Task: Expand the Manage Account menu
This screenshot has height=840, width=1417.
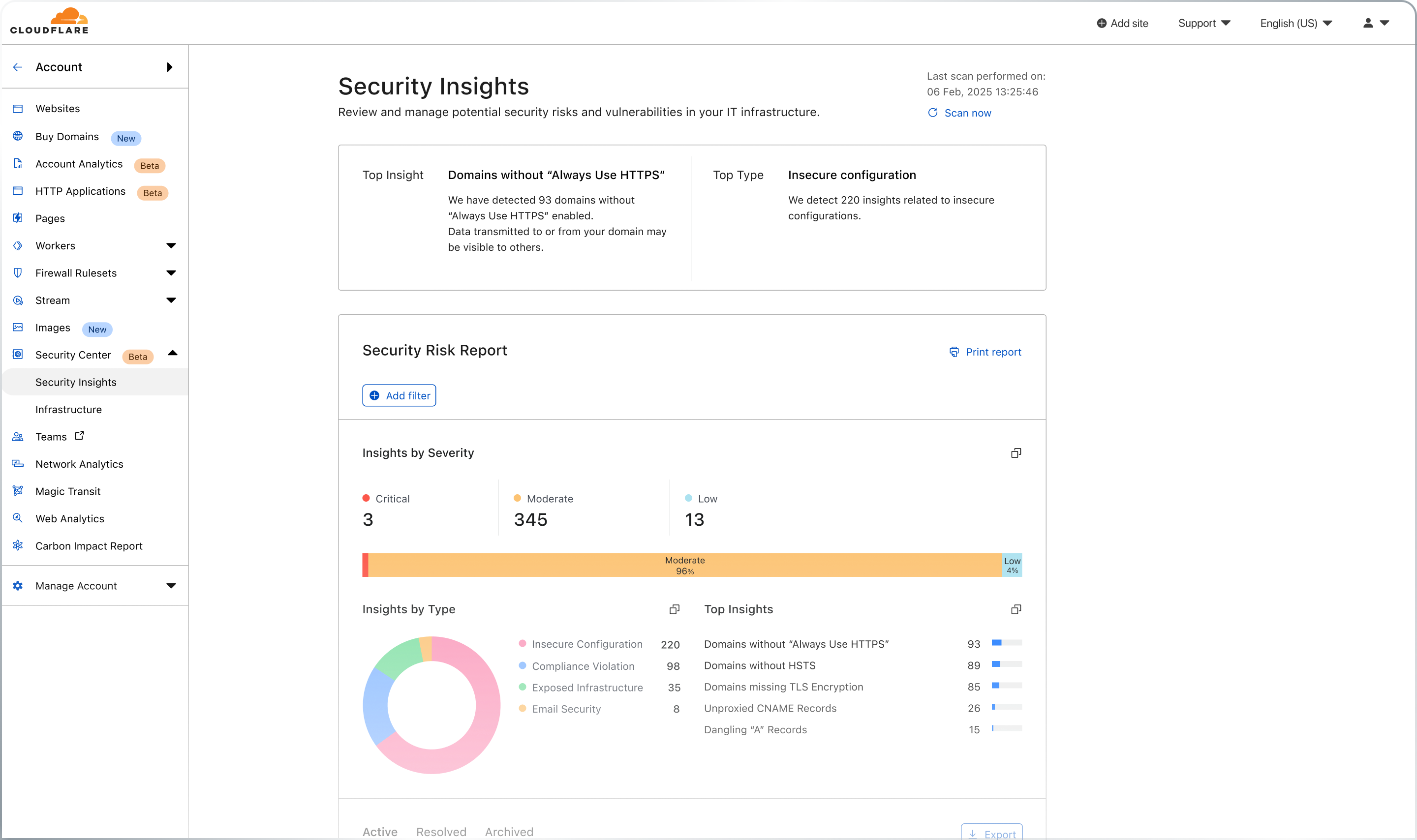Action: pyautogui.click(x=171, y=586)
